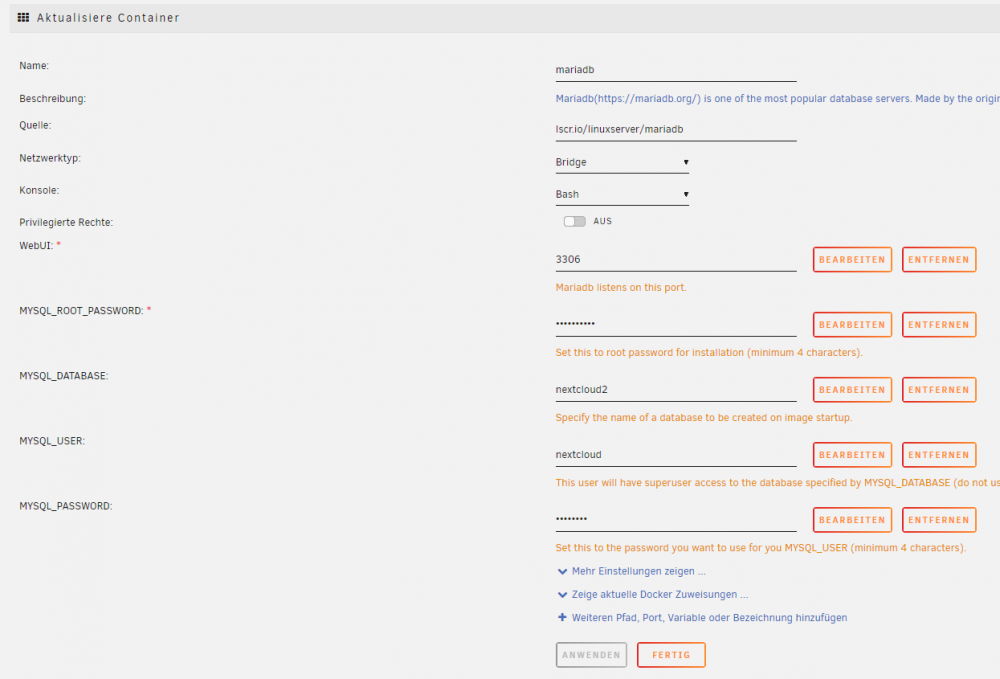Click Entfernen for MYSQL_DATABASE

pyautogui.click(x=939, y=390)
